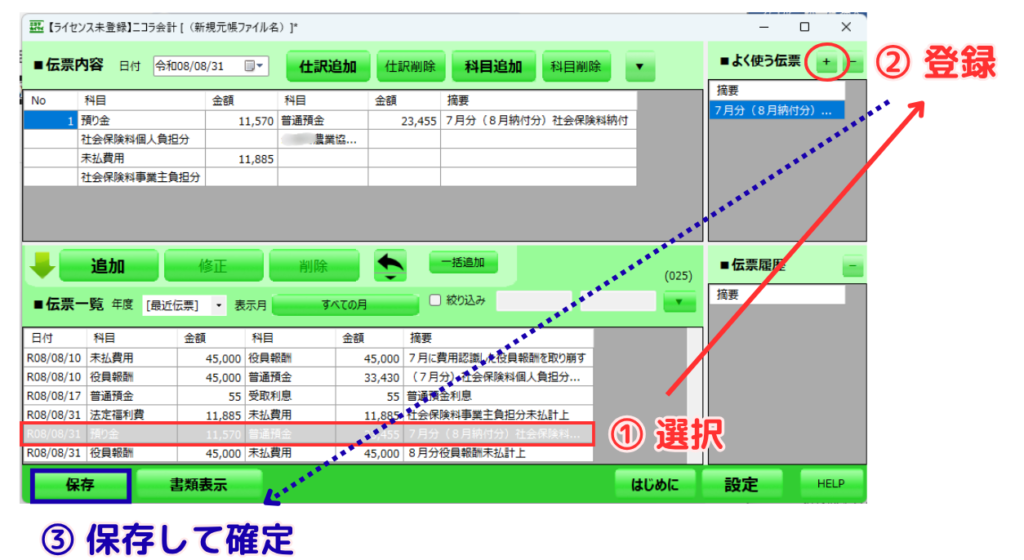The width and height of the screenshot is (1024, 560).
Task: Click the 科目削除 button
Action: (x=576, y=67)
